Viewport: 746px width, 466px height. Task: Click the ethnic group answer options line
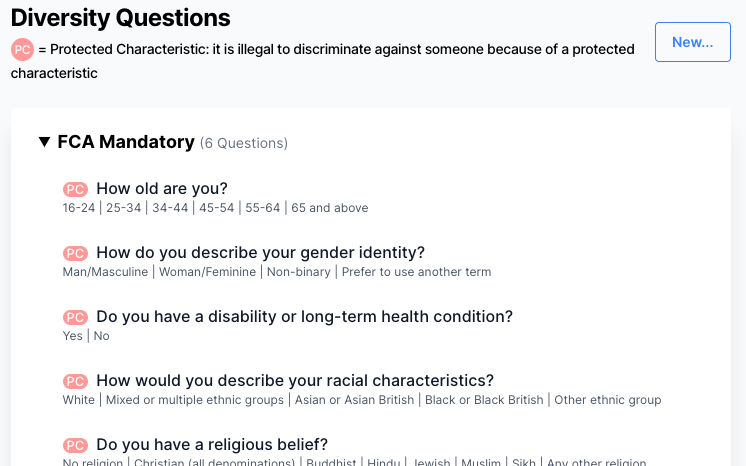click(361, 400)
